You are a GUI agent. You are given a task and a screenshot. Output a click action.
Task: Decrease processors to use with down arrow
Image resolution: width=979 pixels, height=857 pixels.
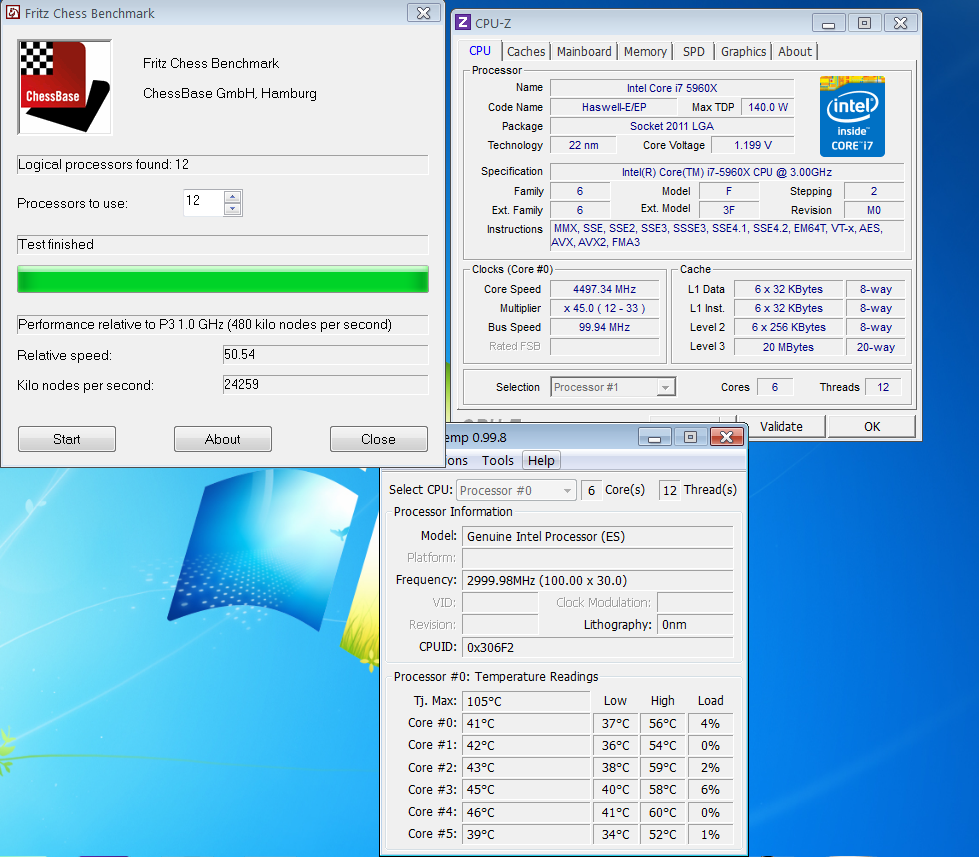point(232,209)
